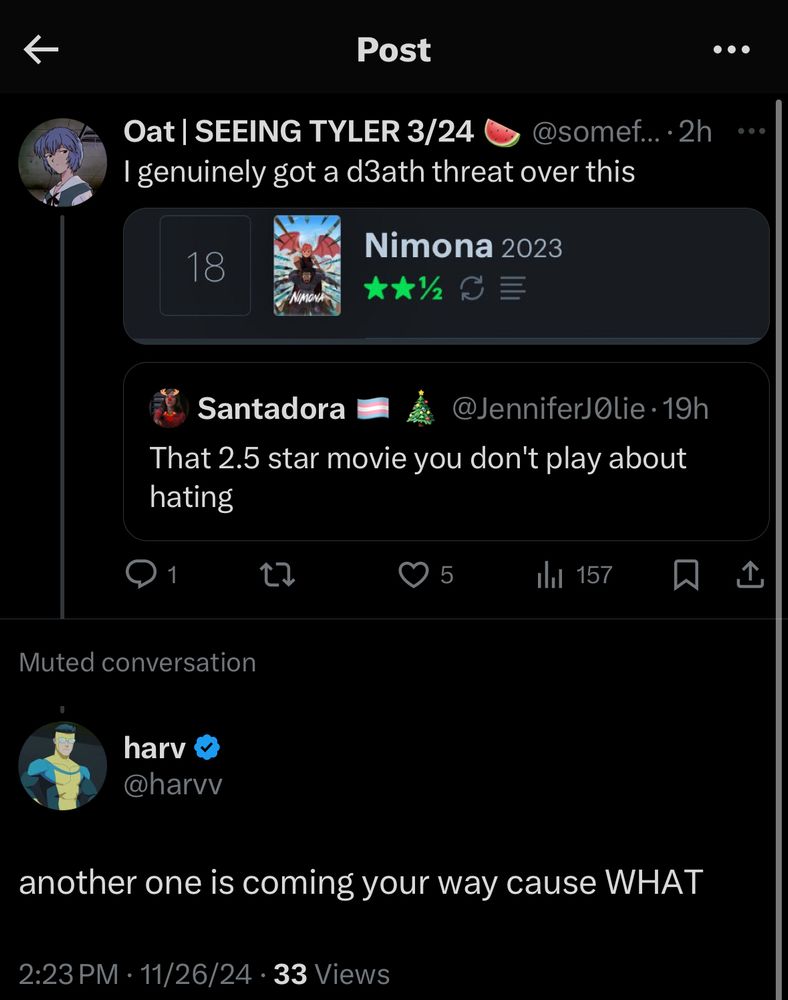
Task: Open harv's Invincible profile picture
Action: tap(62, 765)
